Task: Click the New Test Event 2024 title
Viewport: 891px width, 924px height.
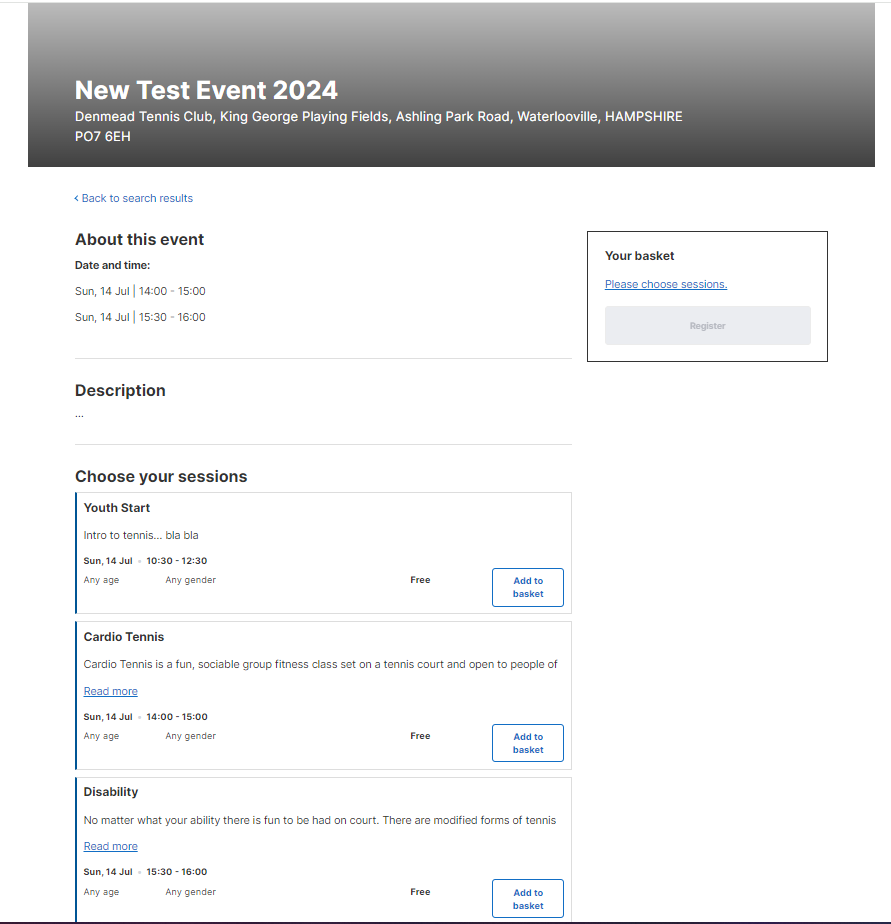Action: 206,90
